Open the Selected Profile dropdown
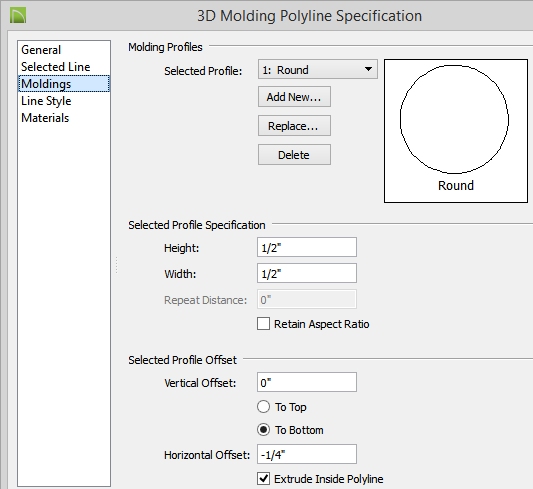Screen dimensions: 533x489 tap(317, 70)
